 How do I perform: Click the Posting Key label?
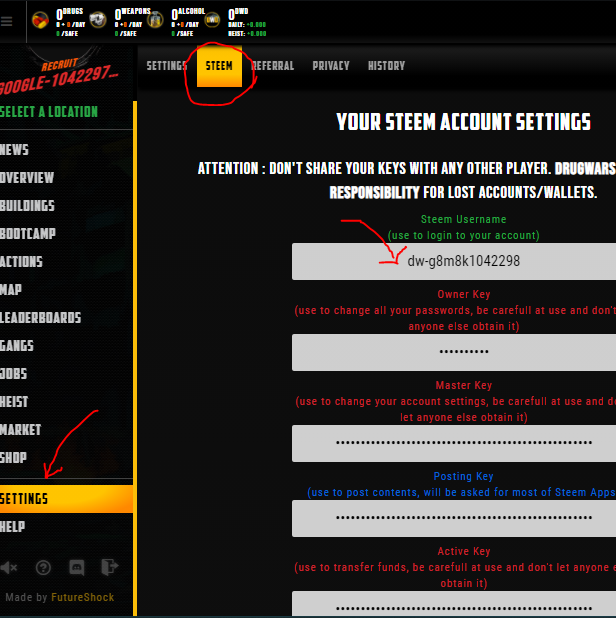point(463,477)
